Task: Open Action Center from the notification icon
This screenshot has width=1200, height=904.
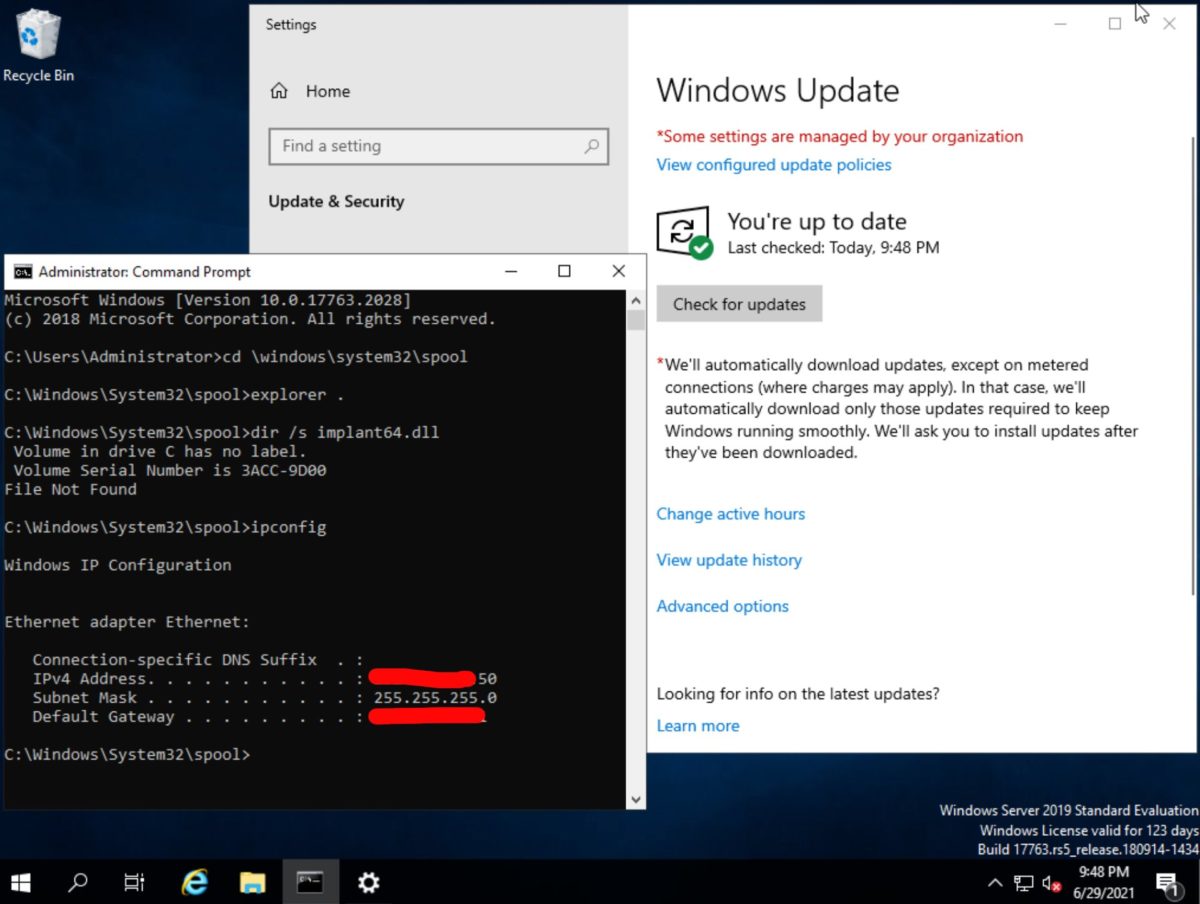Action: [x=1168, y=883]
